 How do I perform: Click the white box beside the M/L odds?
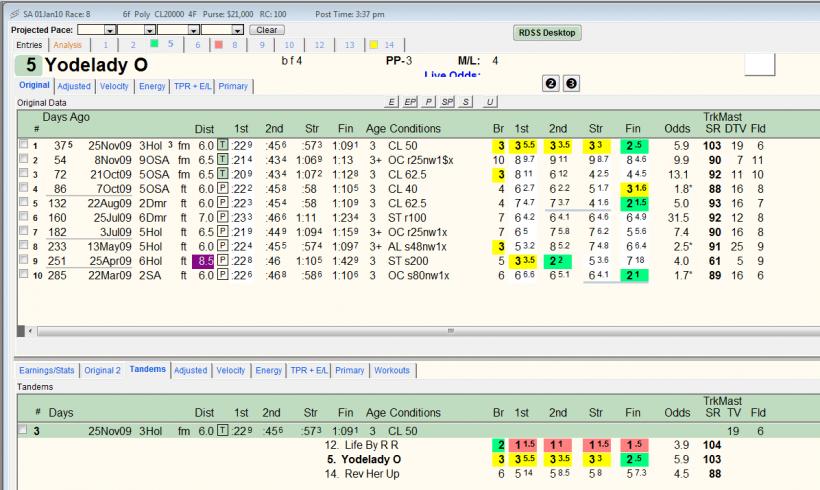coord(759,64)
